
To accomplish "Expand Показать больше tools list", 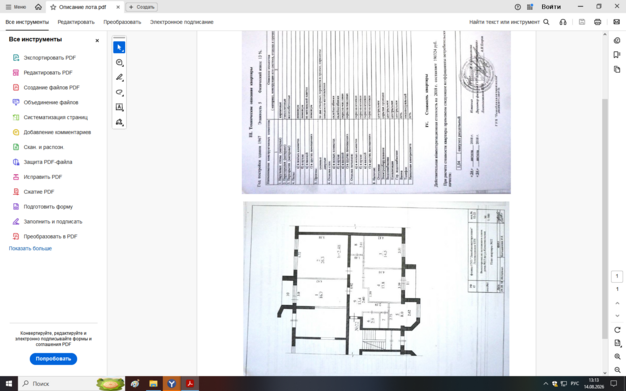I will pyautogui.click(x=30, y=248).
